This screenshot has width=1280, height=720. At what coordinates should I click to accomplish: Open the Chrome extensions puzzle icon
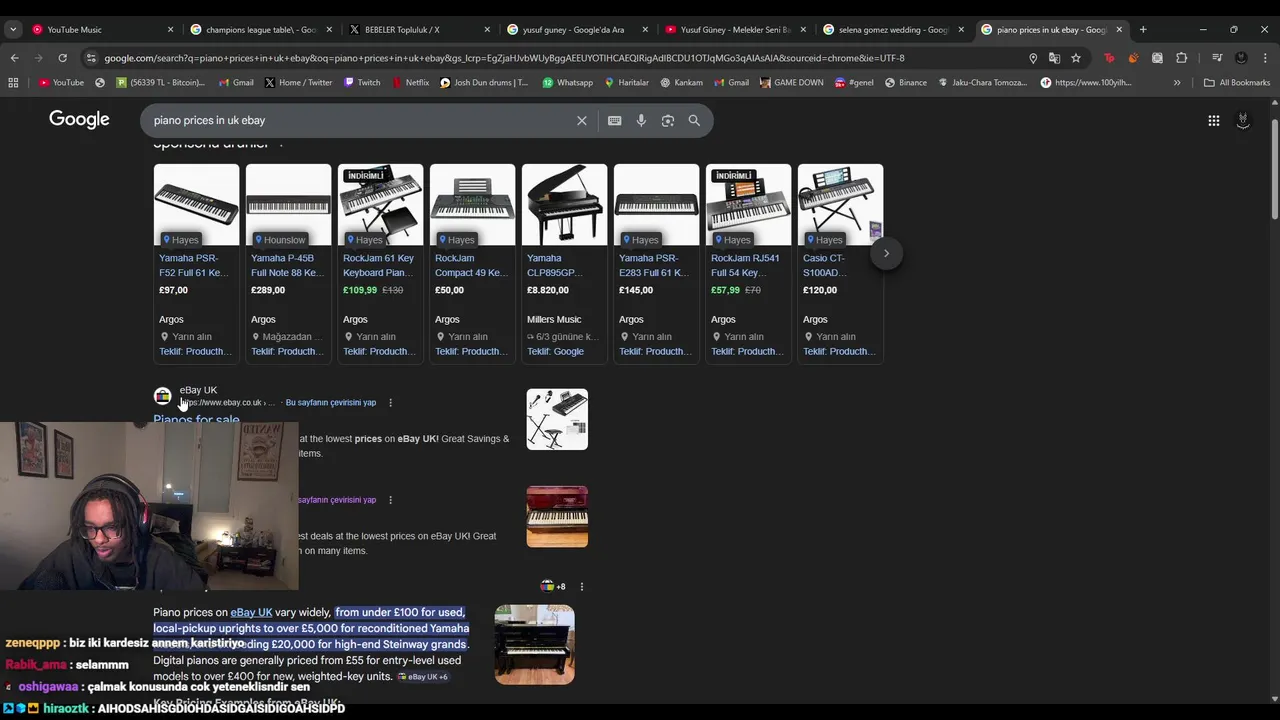pyautogui.click(x=1181, y=58)
